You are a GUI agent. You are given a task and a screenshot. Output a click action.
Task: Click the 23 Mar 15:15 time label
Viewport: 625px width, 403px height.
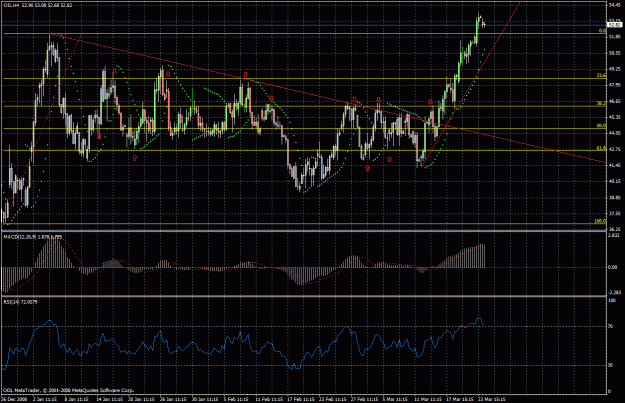(x=492, y=399)
